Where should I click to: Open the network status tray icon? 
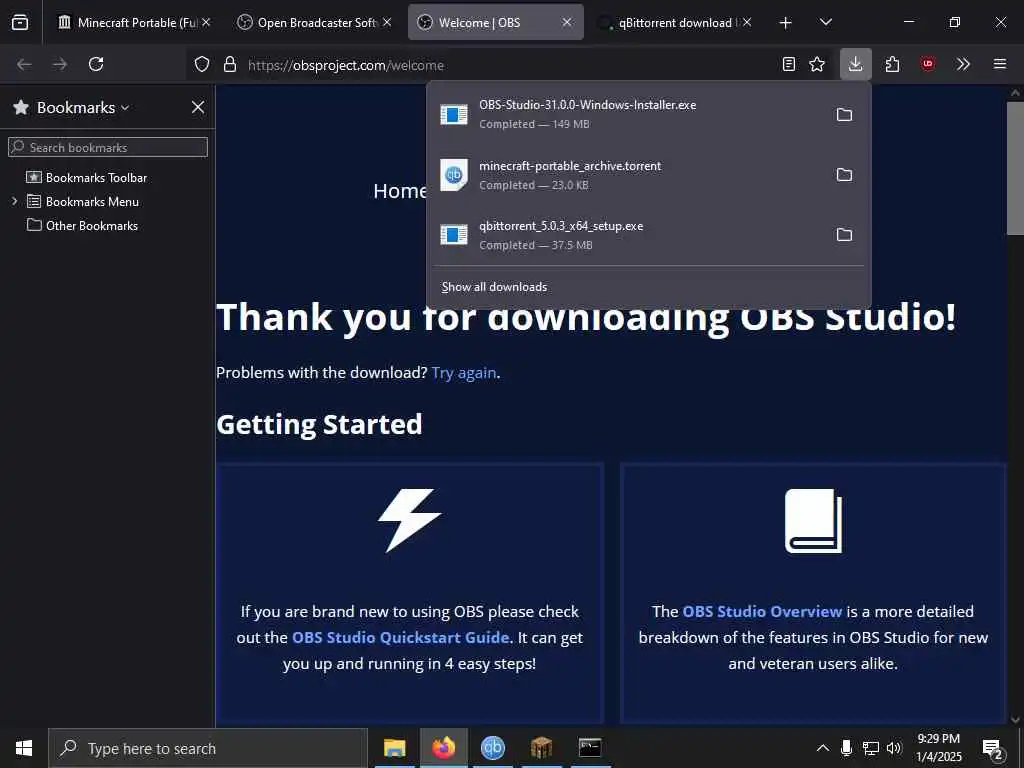[871, 748]
